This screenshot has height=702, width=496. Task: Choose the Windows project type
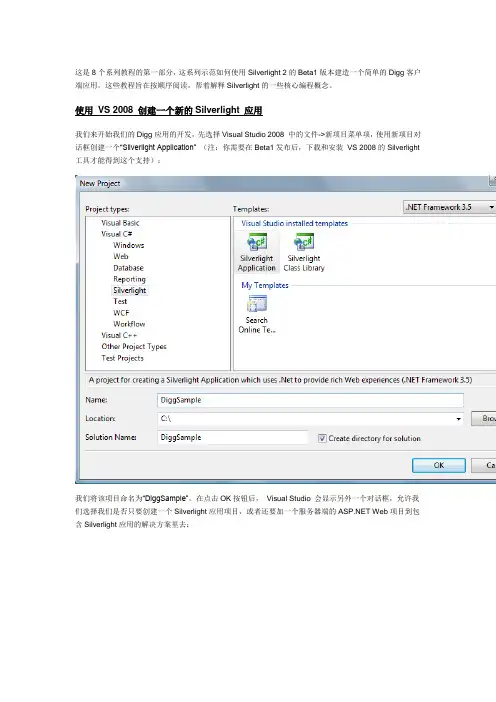[x=128, y=245]
